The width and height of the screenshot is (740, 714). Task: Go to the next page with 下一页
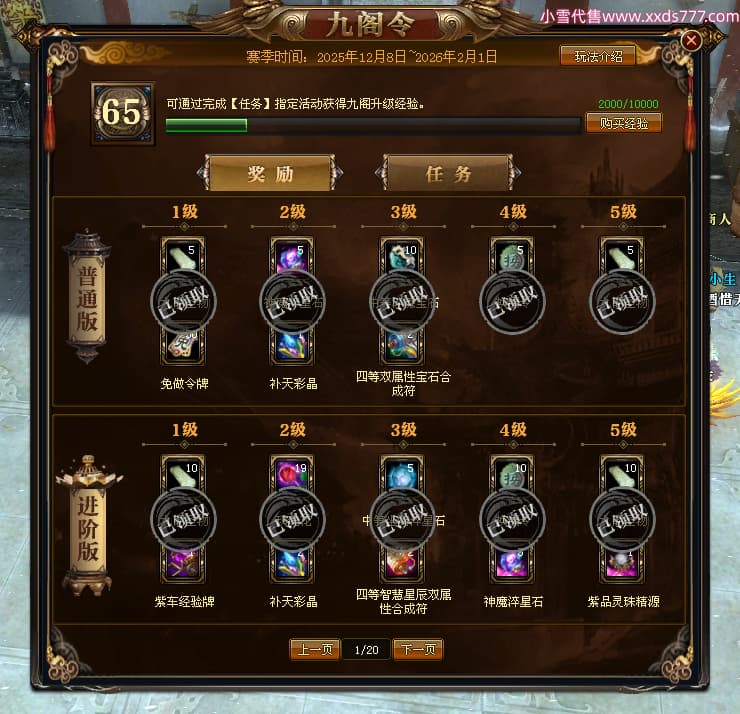click(418, 650)
